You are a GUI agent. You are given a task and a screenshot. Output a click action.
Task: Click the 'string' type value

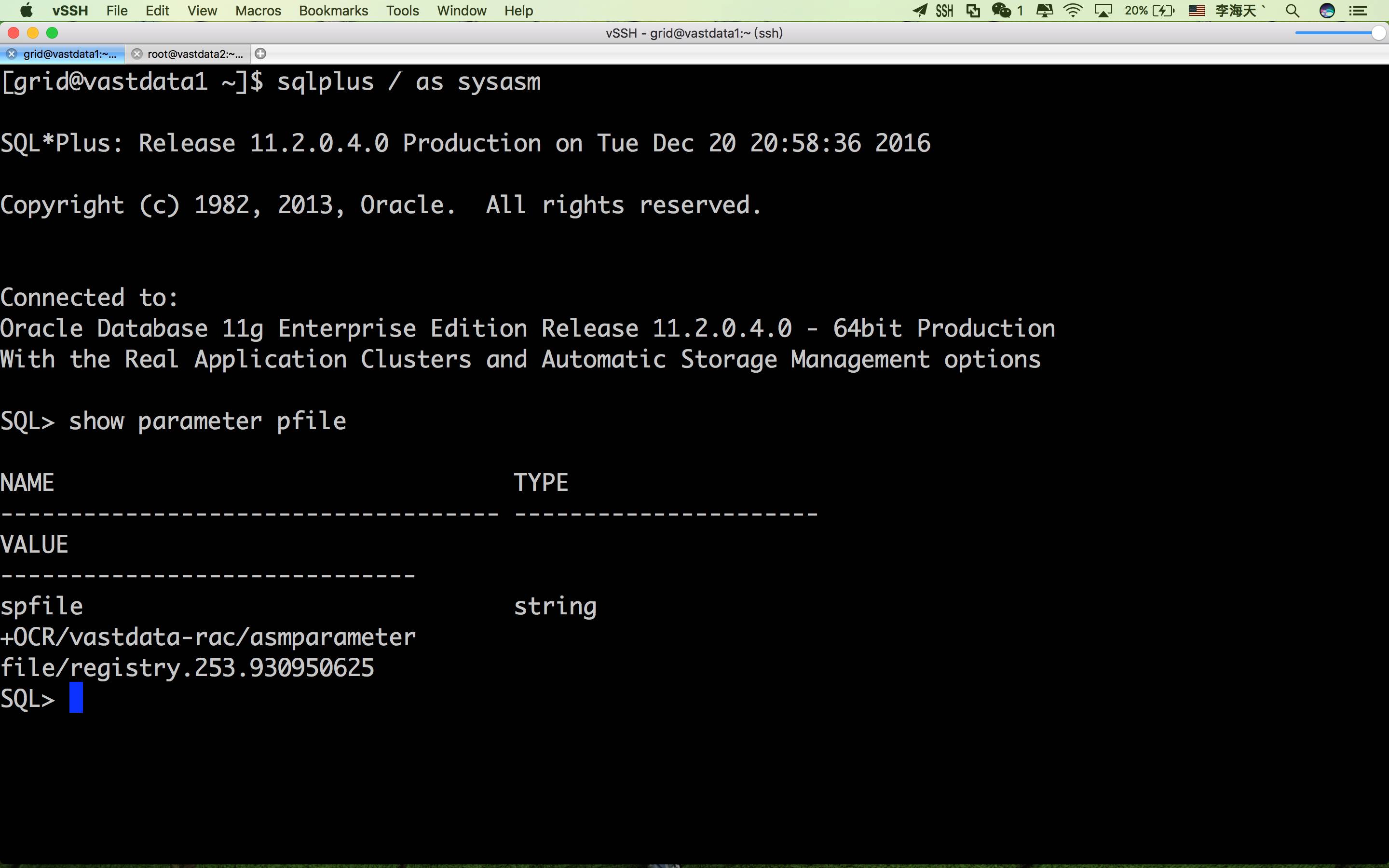(x=555, y=607)
